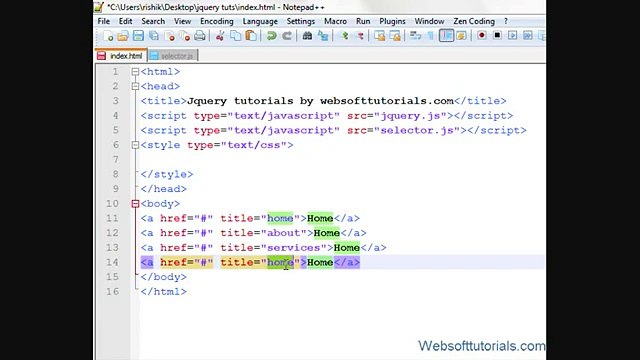
Task: Click the Replace toolbar icon
Action: [323, 36]
